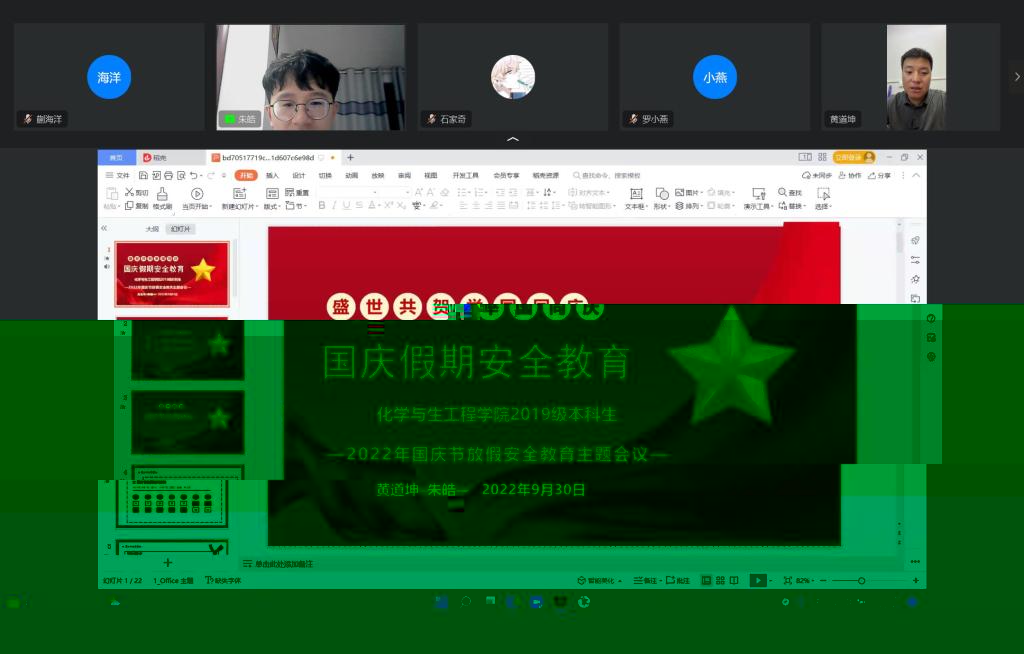
Task: Switch to Slide Sorter view in status bar
Action: click(720, 580)
